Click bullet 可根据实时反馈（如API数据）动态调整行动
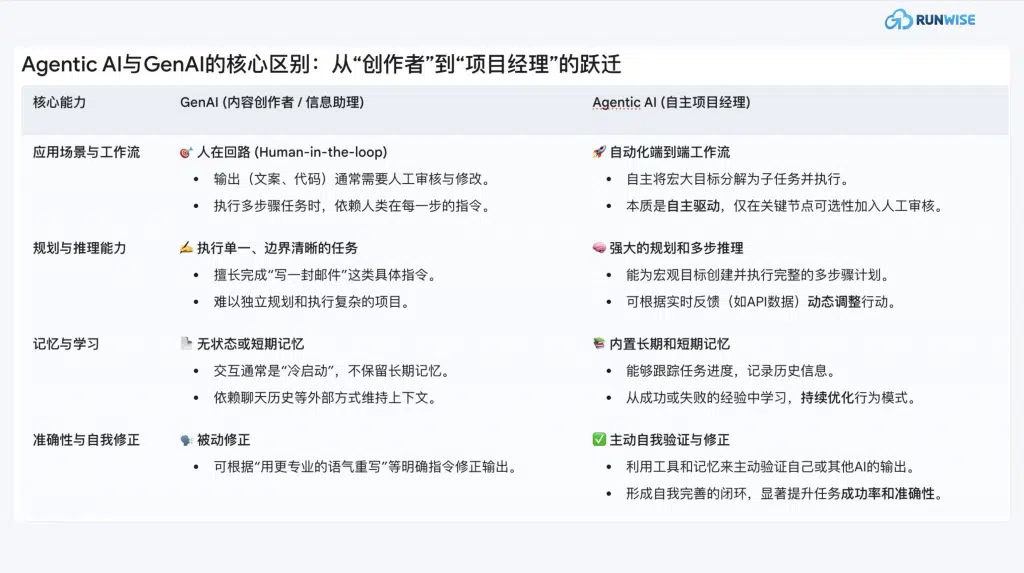Screen dimensions: 1024x573 point(763,301)
